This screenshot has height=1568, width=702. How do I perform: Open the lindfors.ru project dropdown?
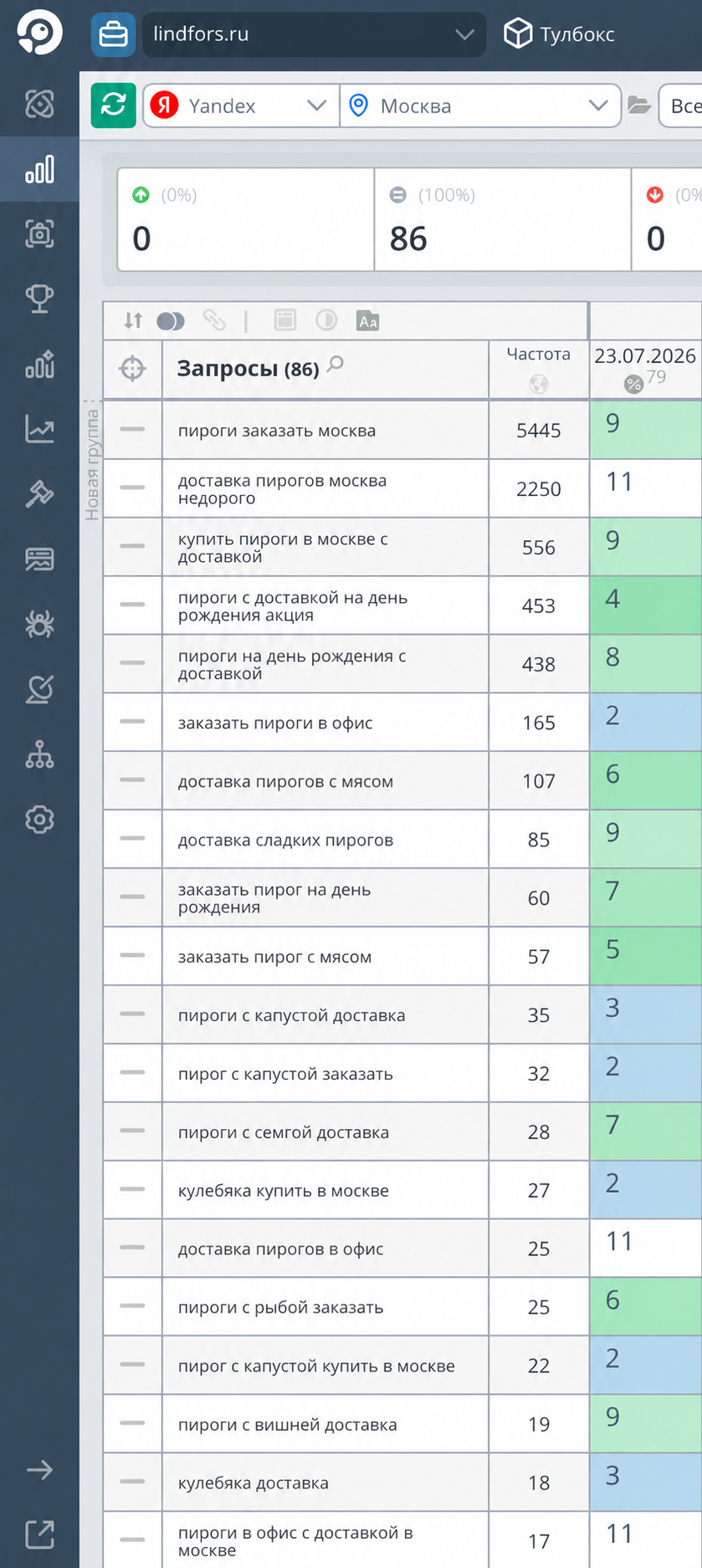pos(314,34)
